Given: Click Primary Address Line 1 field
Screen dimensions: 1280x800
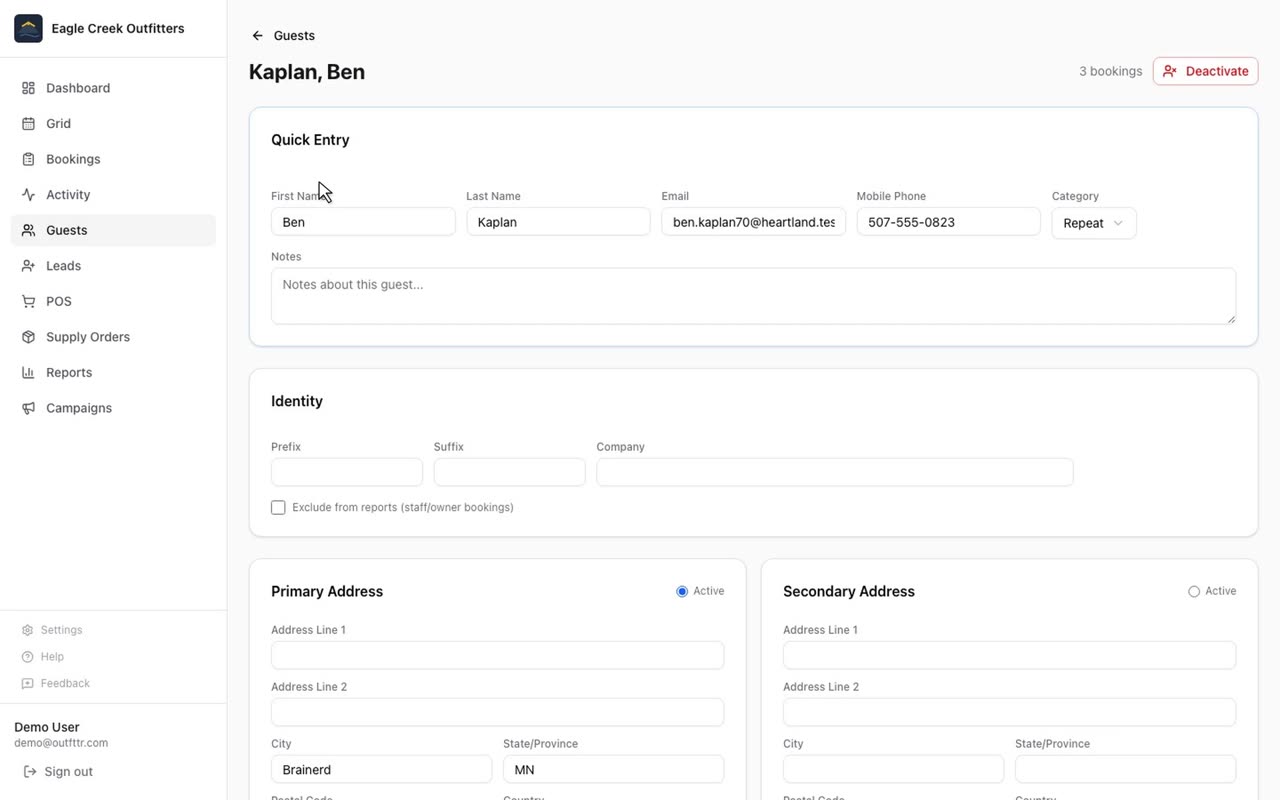Looking at the screenshot, I should pyautogui.click(x=497, y=655).
